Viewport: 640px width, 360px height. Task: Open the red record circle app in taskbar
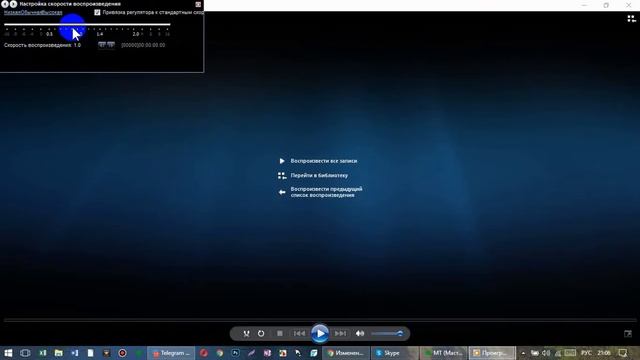(x=122, y=353)
